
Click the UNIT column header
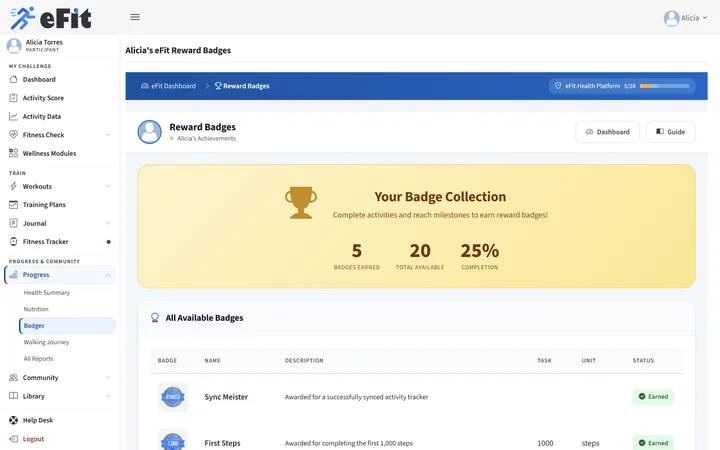point(588,360)
